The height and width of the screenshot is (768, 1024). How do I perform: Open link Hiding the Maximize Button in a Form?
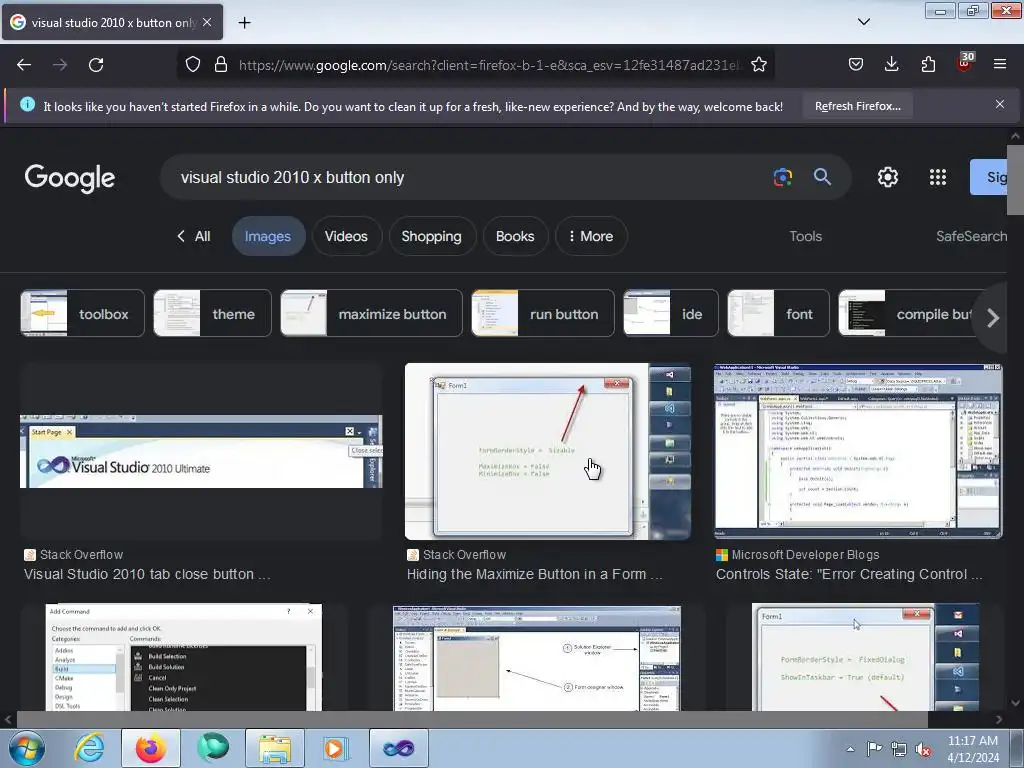[534, 574]
